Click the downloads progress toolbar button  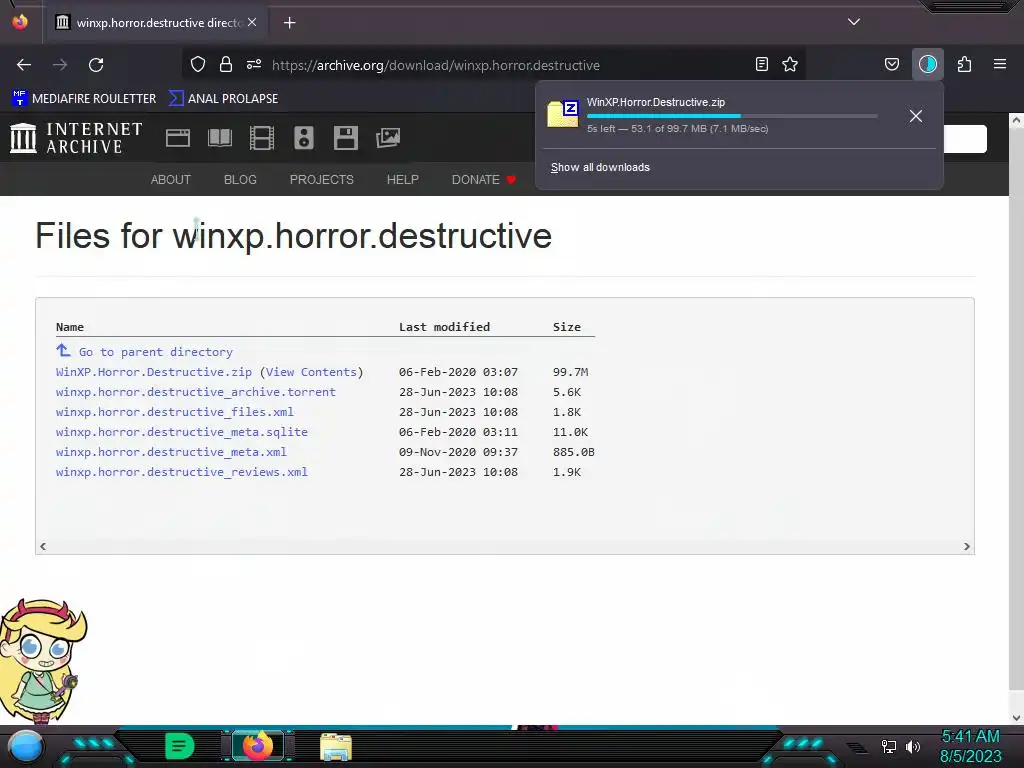pos(927,64)
